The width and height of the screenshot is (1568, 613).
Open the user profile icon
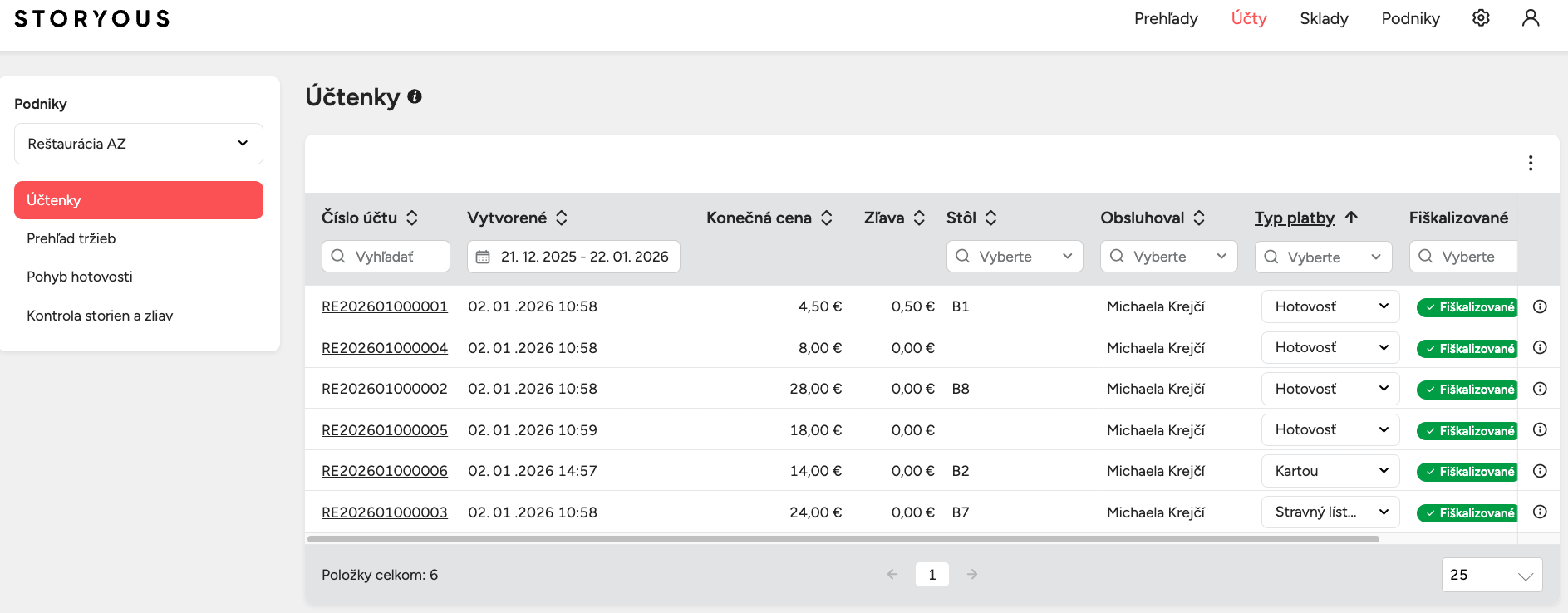pyautogui.click(x=1530, y=18)
